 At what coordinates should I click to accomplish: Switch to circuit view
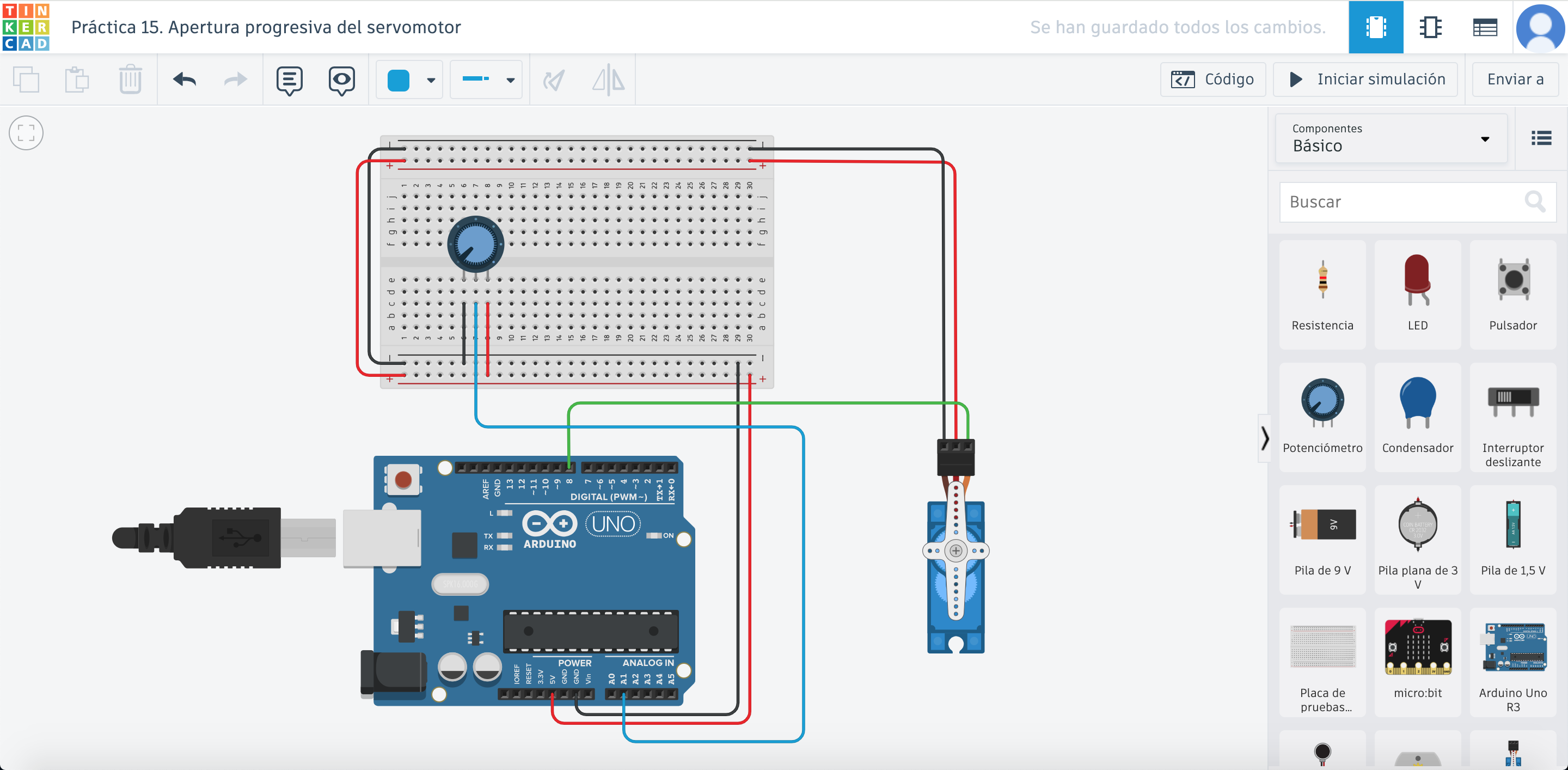1375,27
